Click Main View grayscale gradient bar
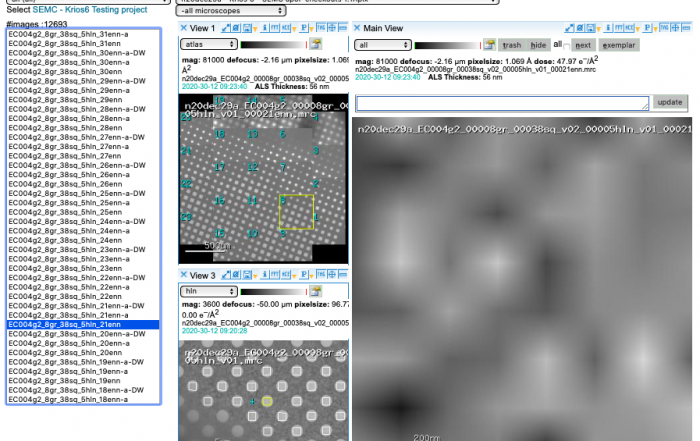Viewport: 700px width, 441px height. click(x=446, y=46)
